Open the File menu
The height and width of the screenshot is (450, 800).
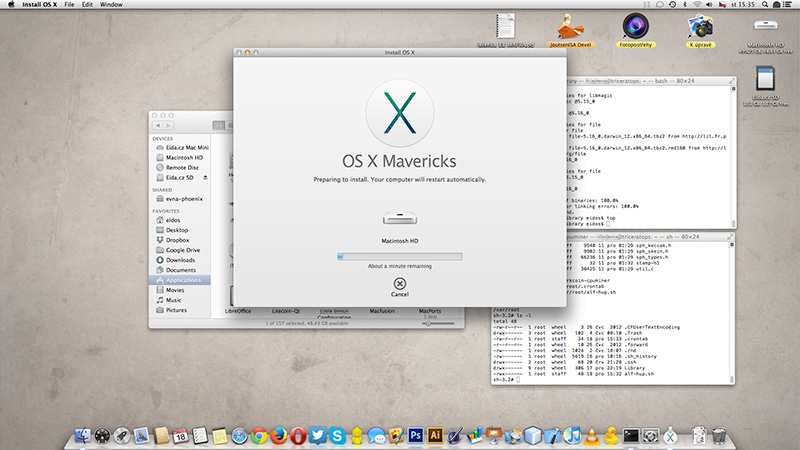[69, 4]
